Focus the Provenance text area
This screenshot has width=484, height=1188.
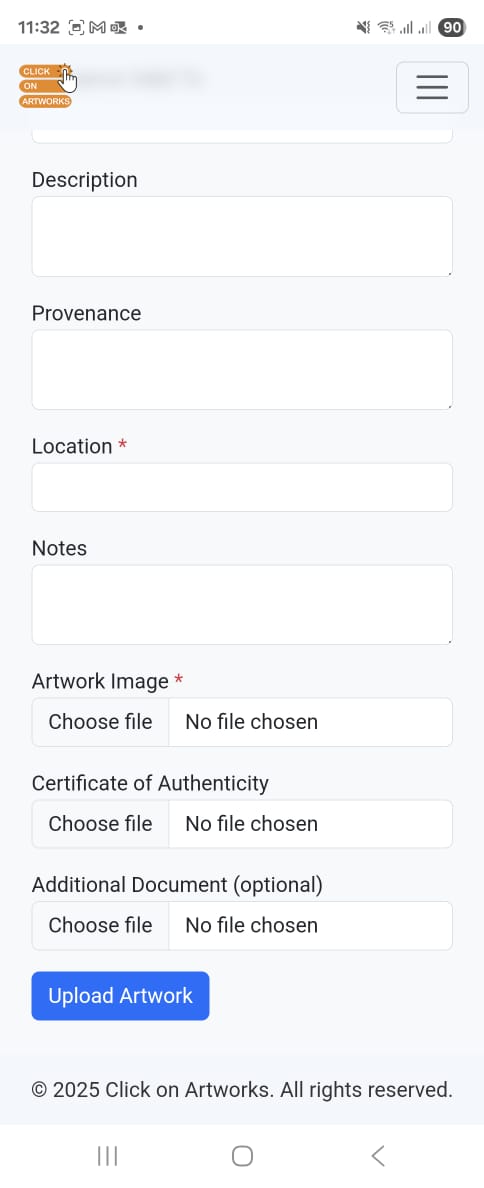[x=242, y=370]
